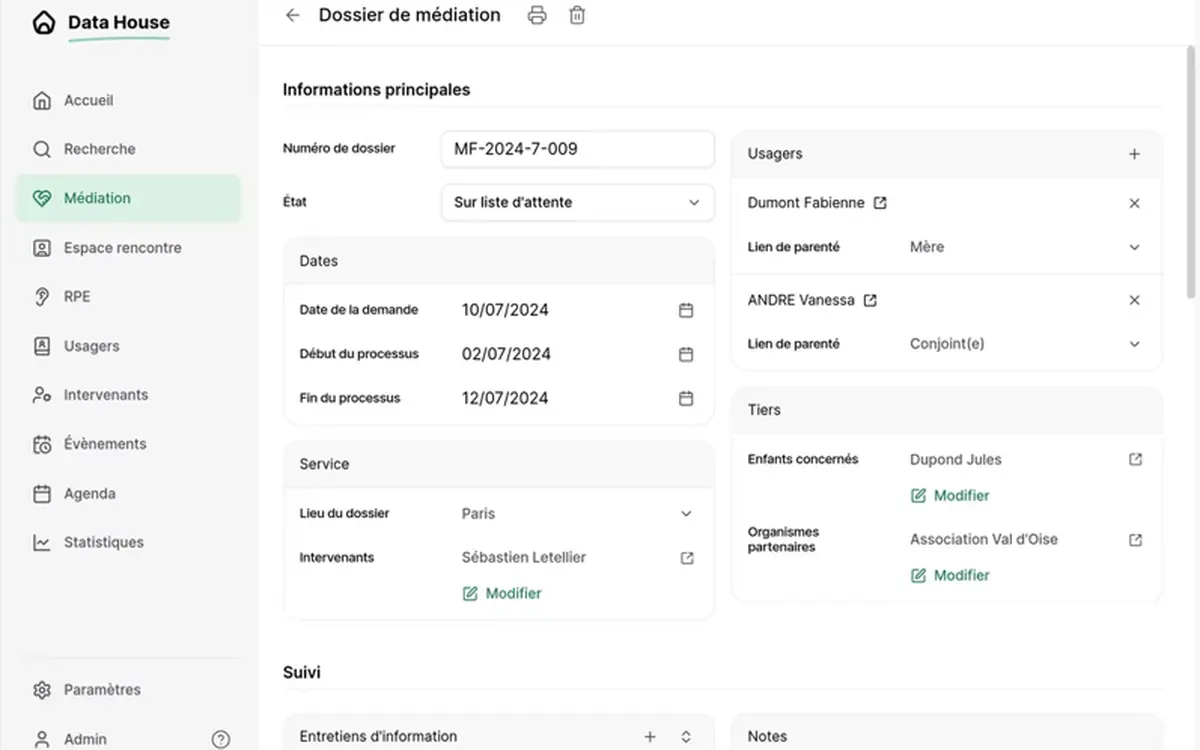The image size is (1200, 750).
Task: Click the Numéro de dossier input field
Action: [x=578, y=149]
